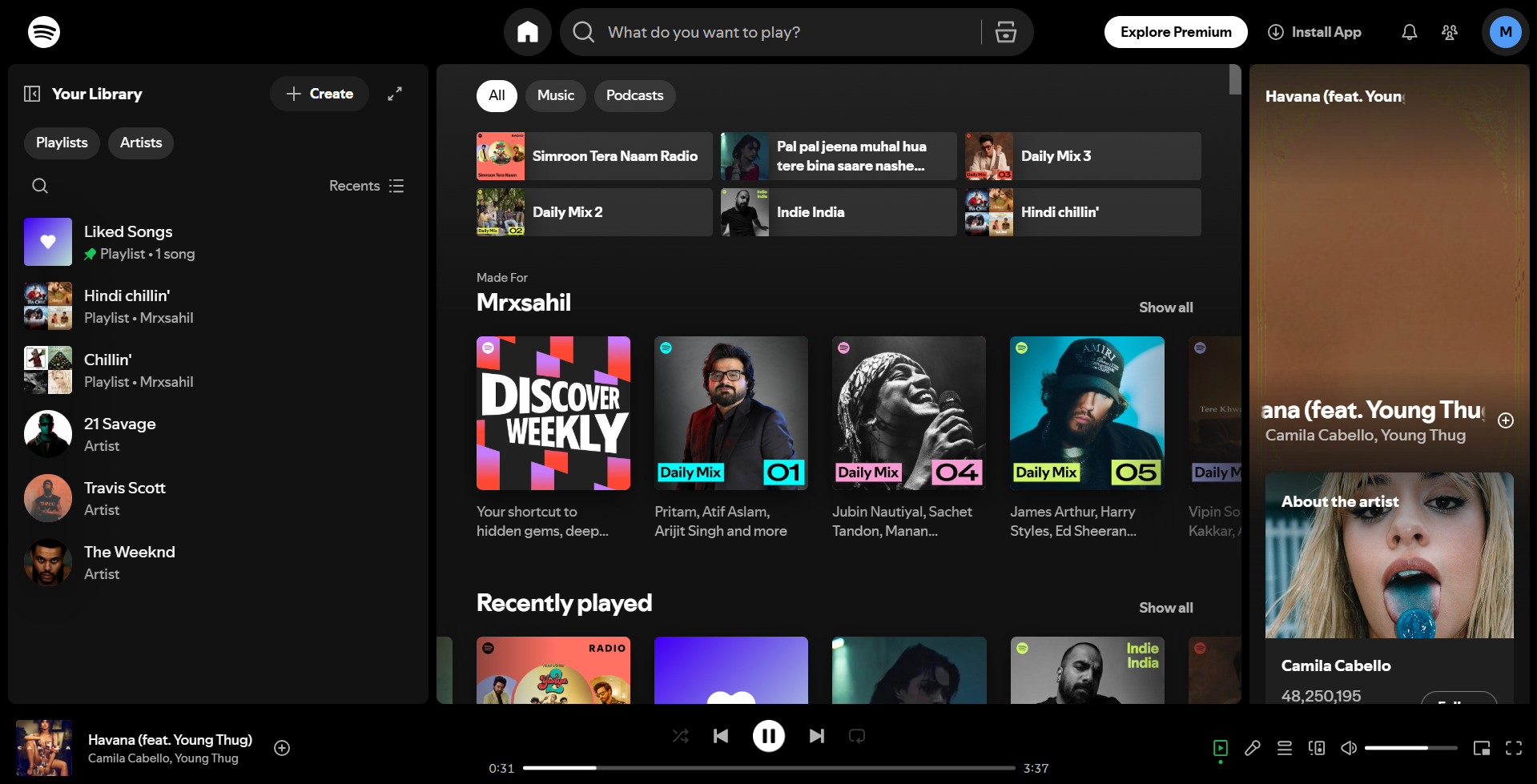
Task: Search within Your Library
Action: click(x=40, y=186)
